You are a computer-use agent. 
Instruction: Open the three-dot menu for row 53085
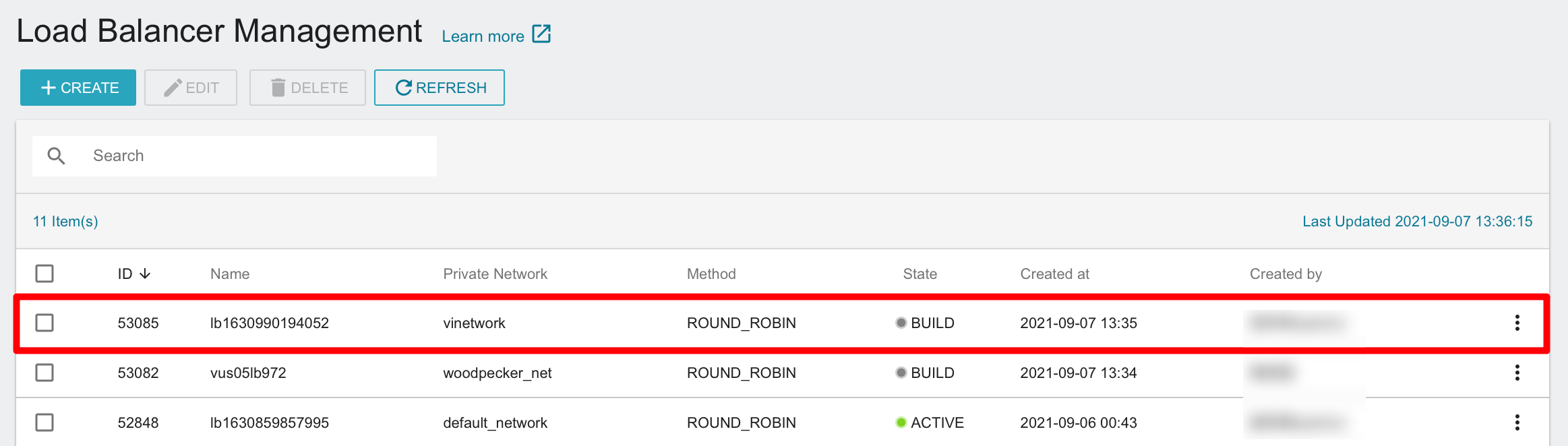[x=1517, y=323]
